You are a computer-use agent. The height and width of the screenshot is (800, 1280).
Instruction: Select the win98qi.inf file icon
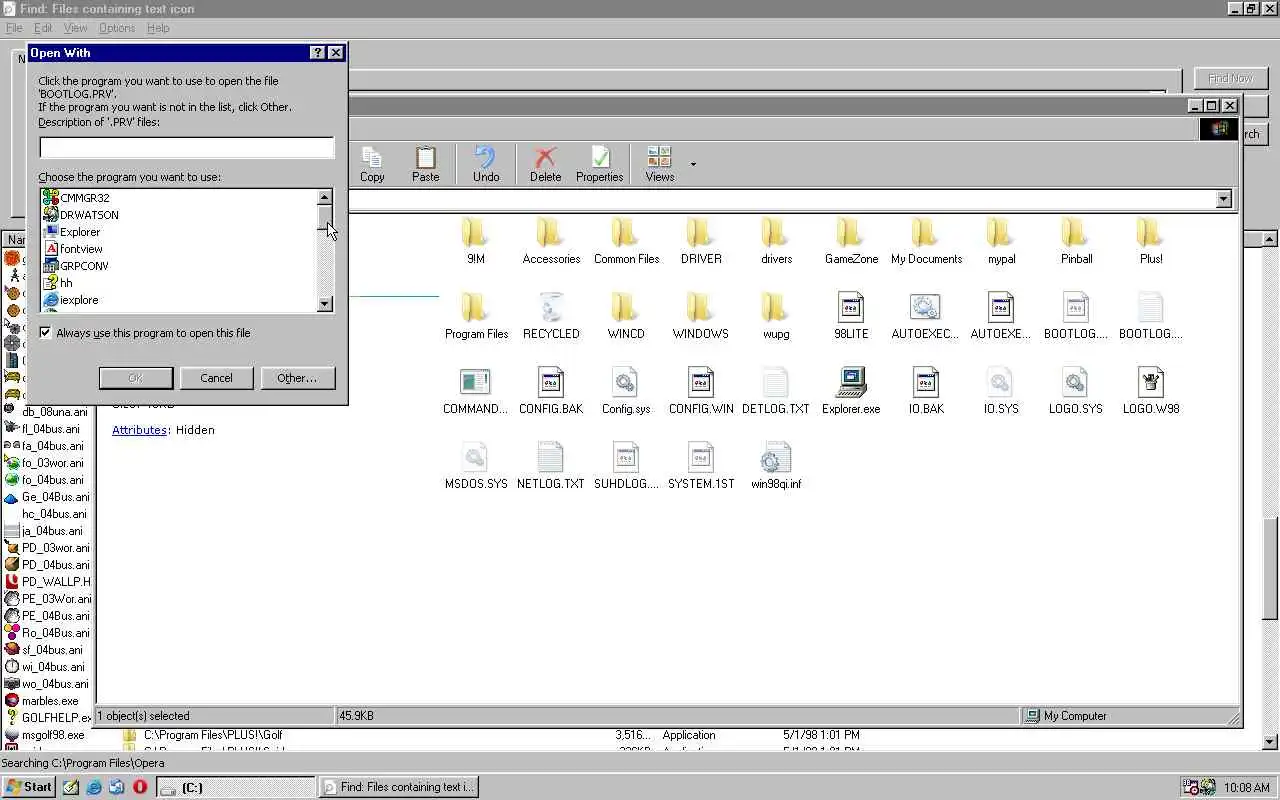coord(776,466)
